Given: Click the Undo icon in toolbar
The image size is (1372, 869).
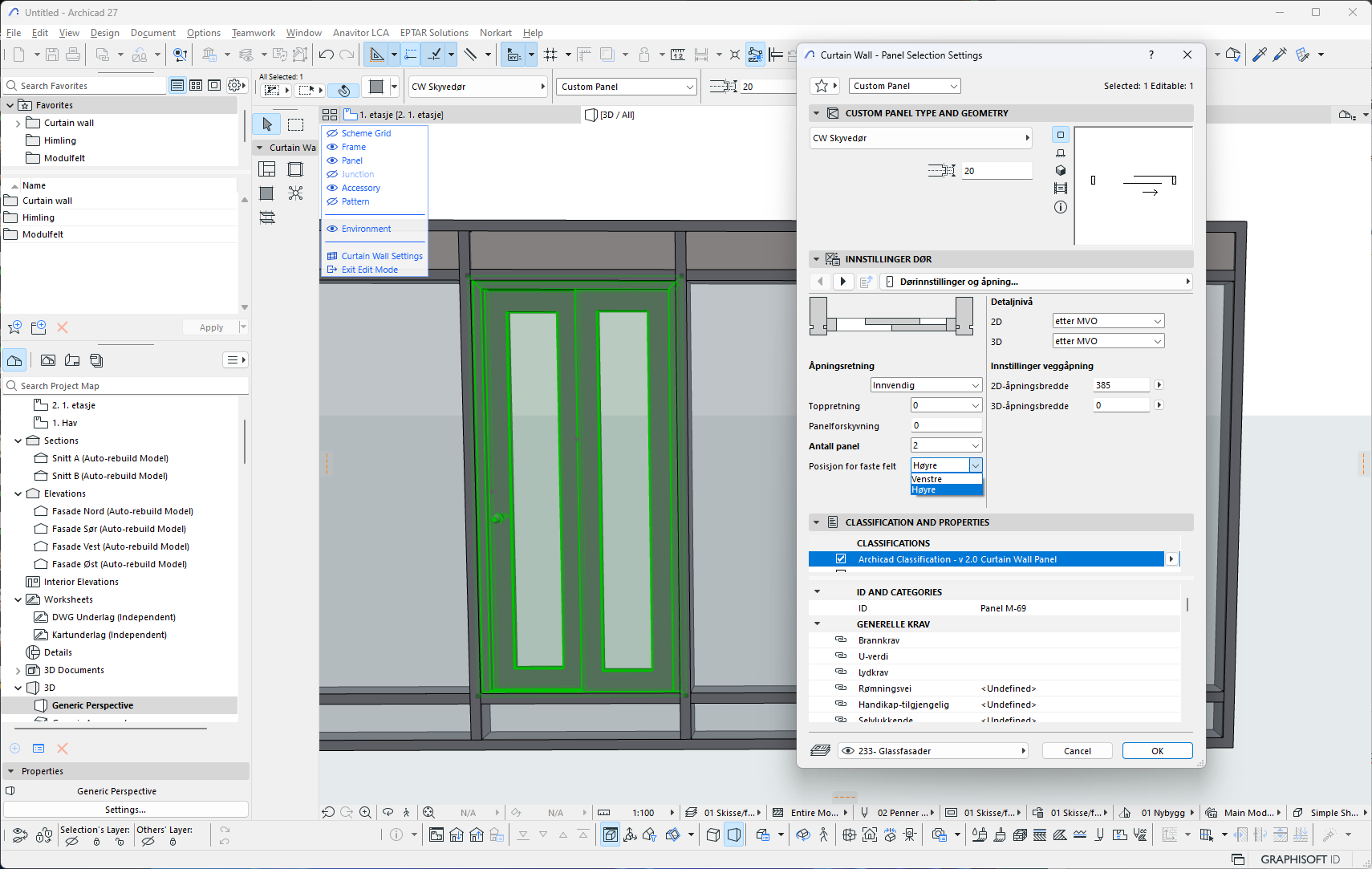Looking at the screenshot, I should click(x=327, y=55).
